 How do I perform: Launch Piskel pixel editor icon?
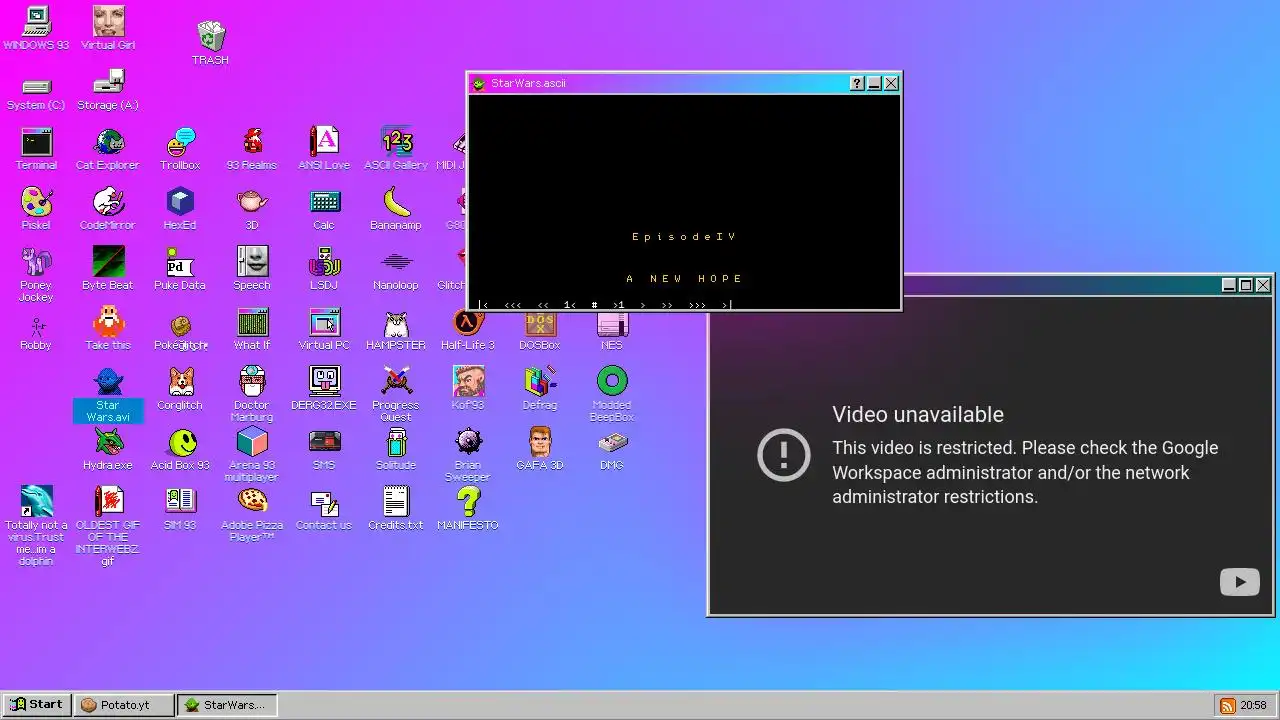click(x=36, y=209)
